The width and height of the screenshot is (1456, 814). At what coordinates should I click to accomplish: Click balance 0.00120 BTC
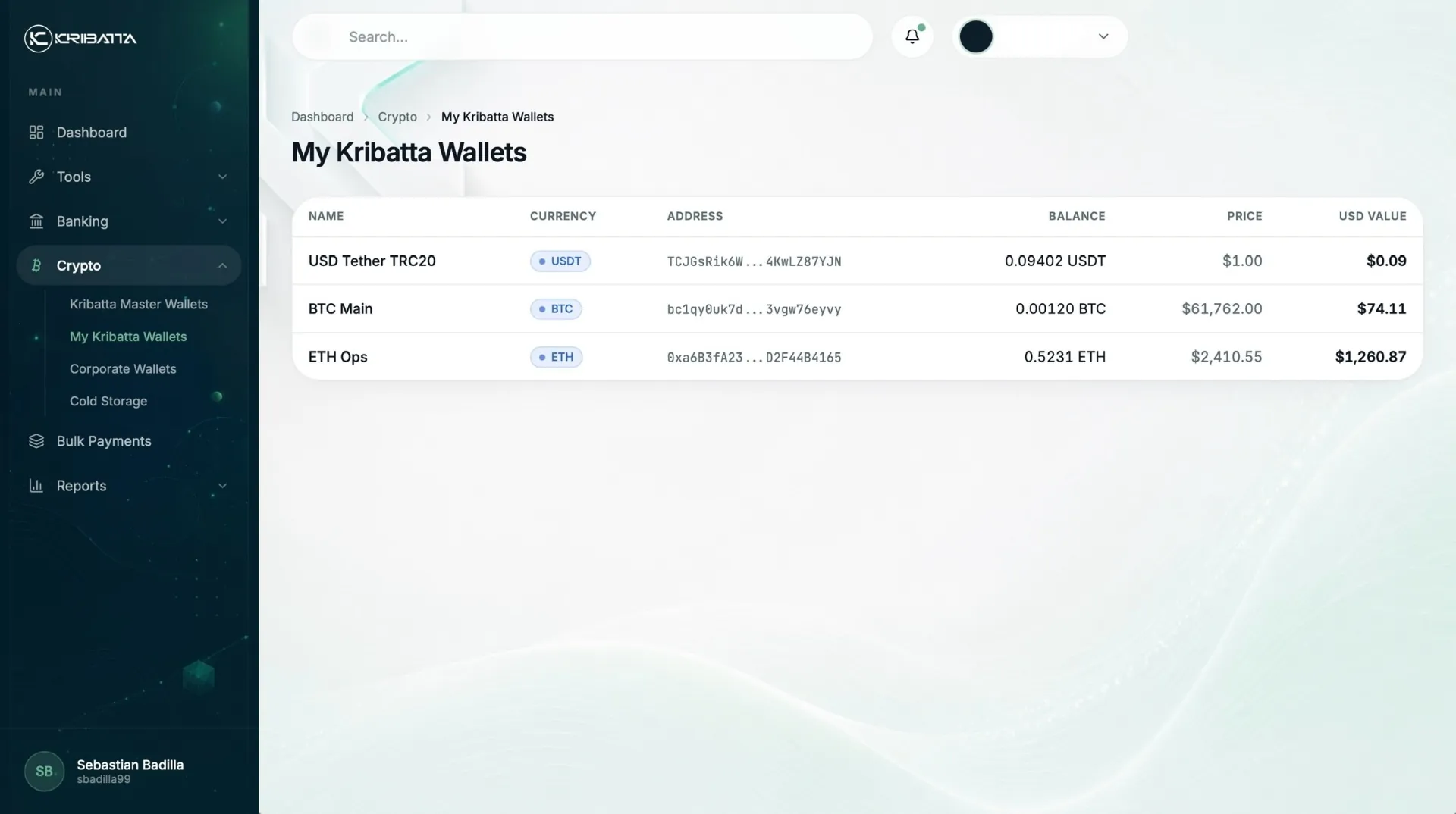(x=1060, y=309)
